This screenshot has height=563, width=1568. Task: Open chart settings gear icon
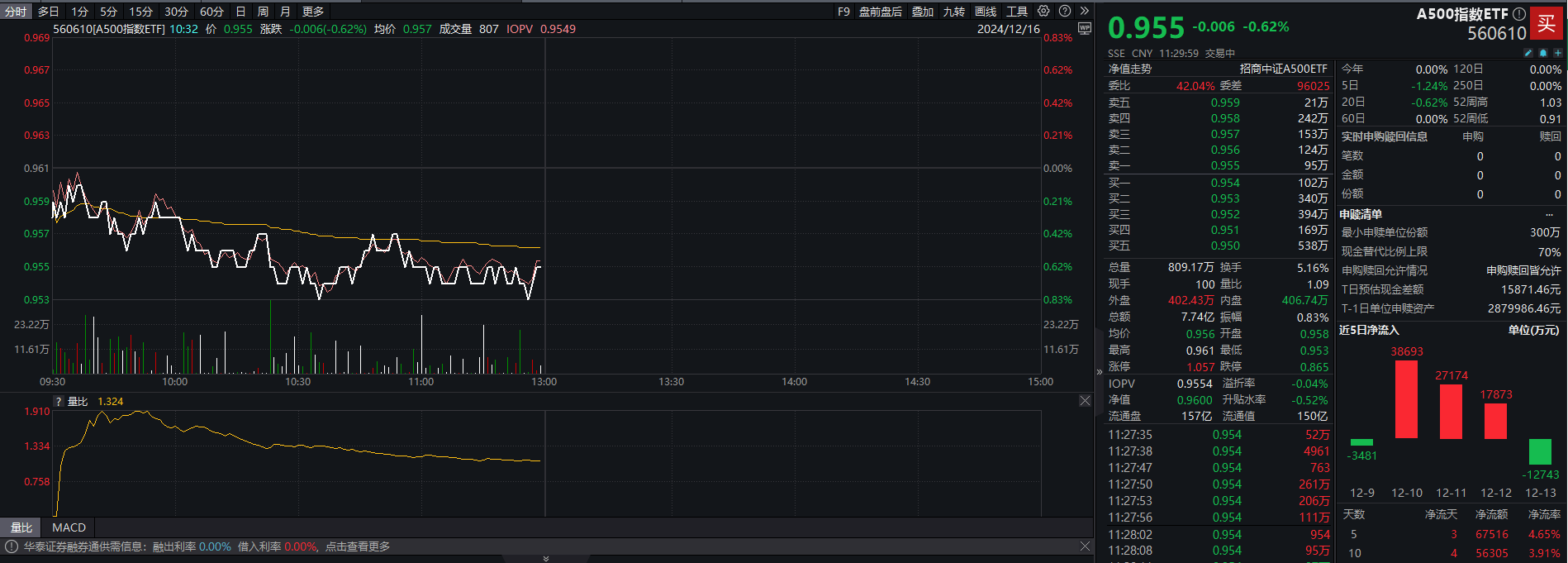tap(1043, 12)
